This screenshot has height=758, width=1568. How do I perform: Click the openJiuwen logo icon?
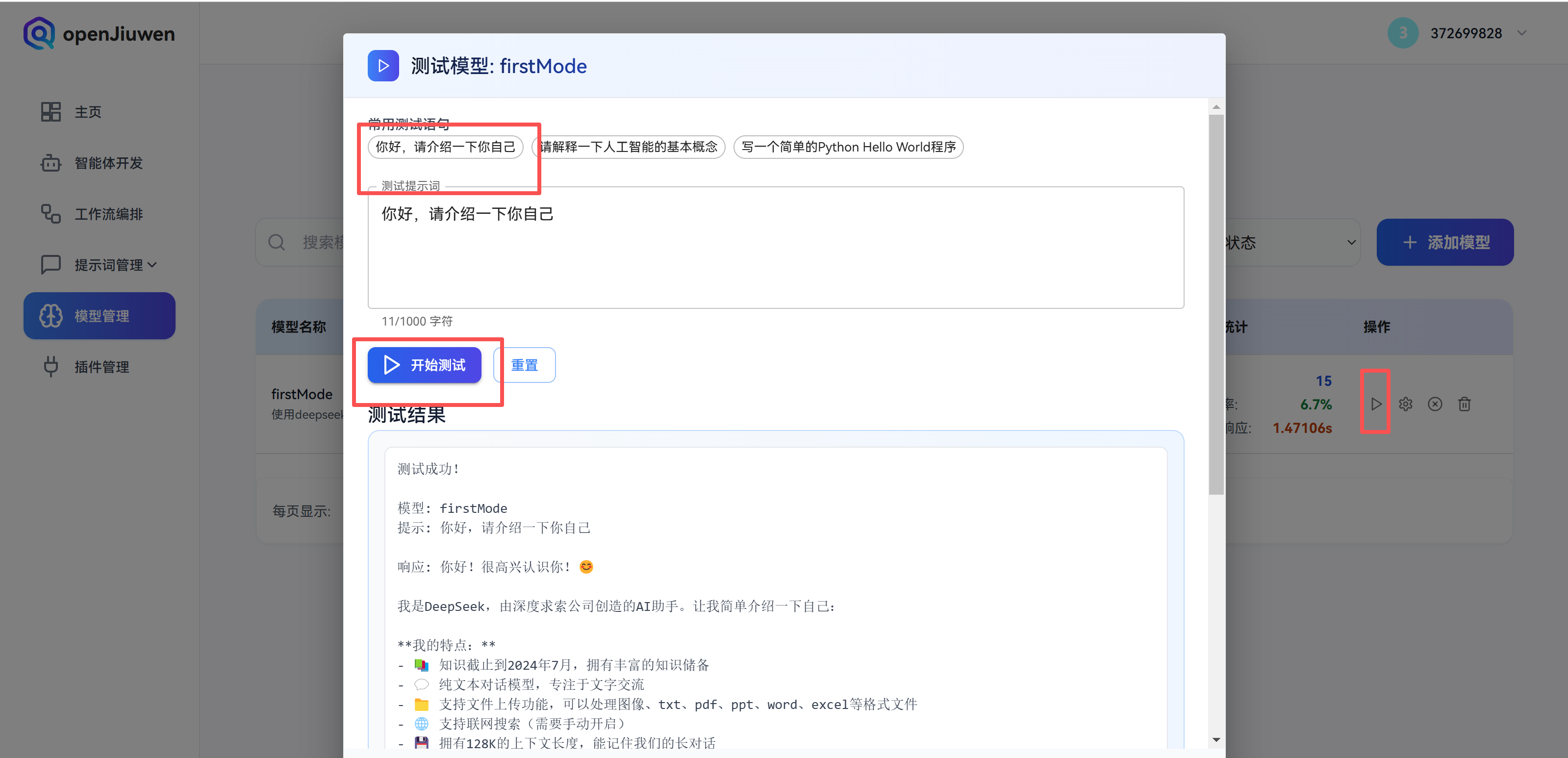coord(39,33)
